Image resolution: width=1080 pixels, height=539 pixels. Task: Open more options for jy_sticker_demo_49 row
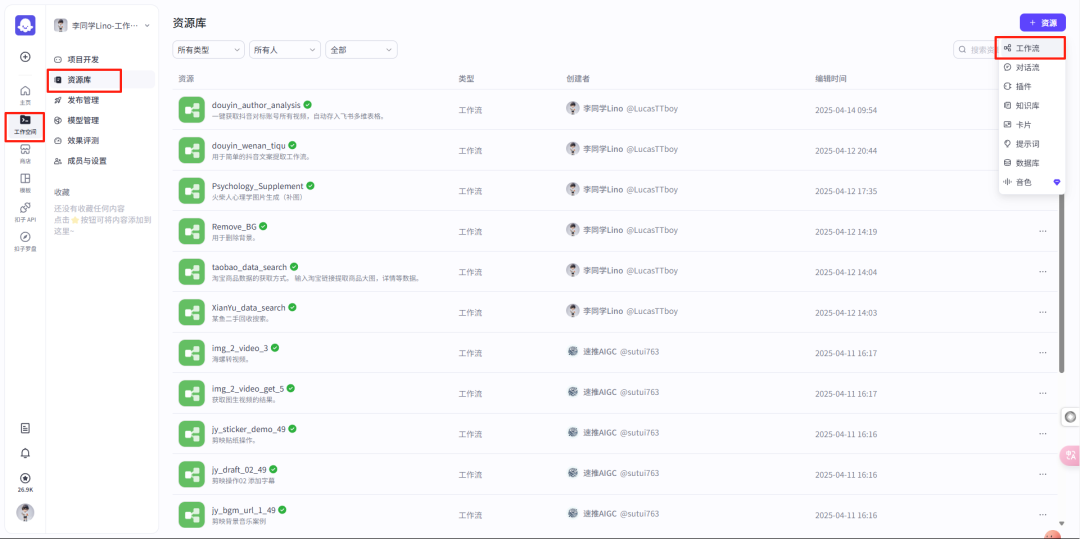(1042, 434)
